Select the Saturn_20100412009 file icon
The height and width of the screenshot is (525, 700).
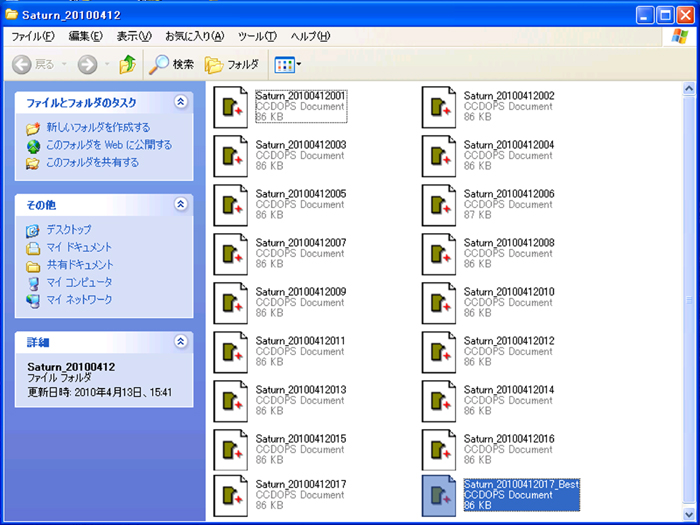pos(230,303)
